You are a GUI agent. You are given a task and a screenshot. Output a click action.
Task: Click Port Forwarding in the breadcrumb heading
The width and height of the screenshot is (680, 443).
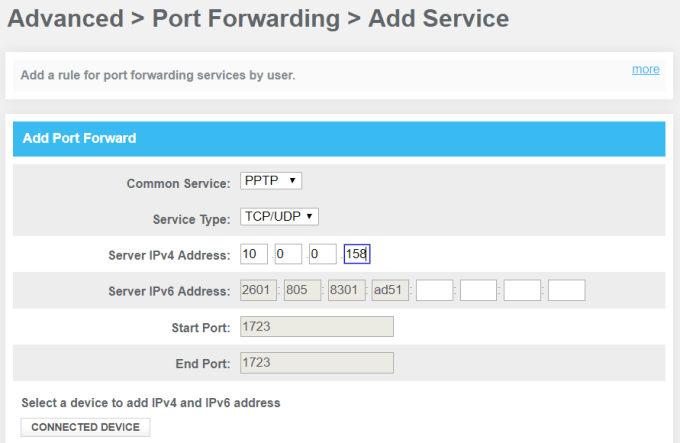(x=246, y=18)
